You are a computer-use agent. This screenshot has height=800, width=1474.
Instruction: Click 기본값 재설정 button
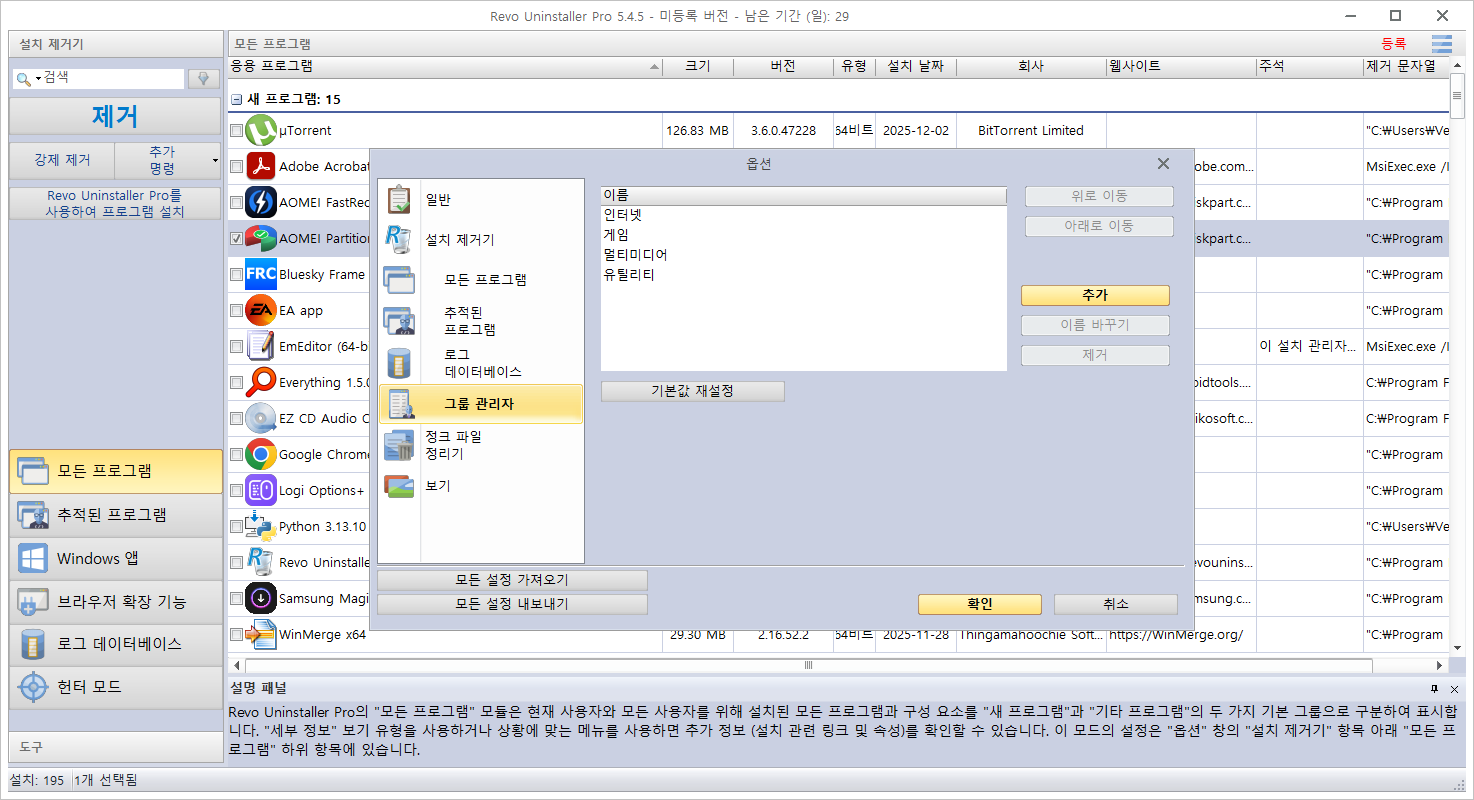[693, 391]
